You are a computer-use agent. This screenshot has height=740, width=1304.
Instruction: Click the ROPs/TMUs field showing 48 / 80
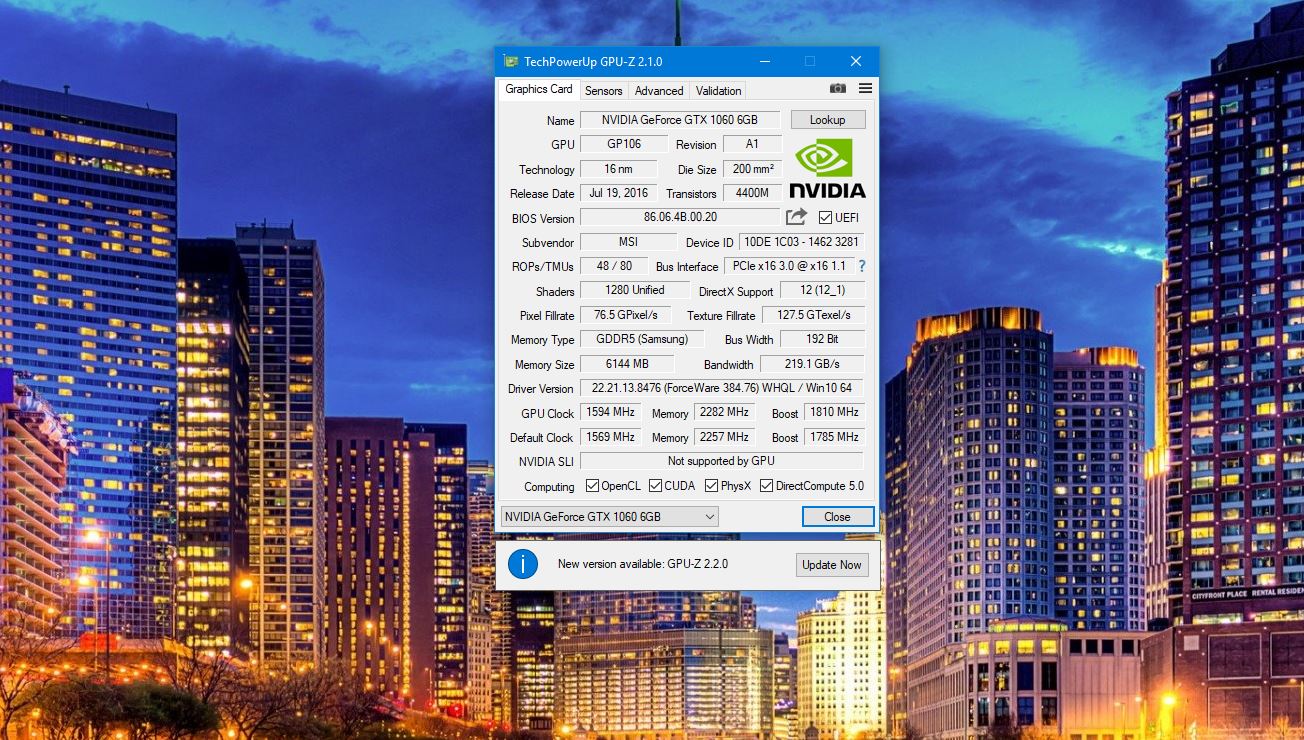pyautogui.click(x=614, y=266)
